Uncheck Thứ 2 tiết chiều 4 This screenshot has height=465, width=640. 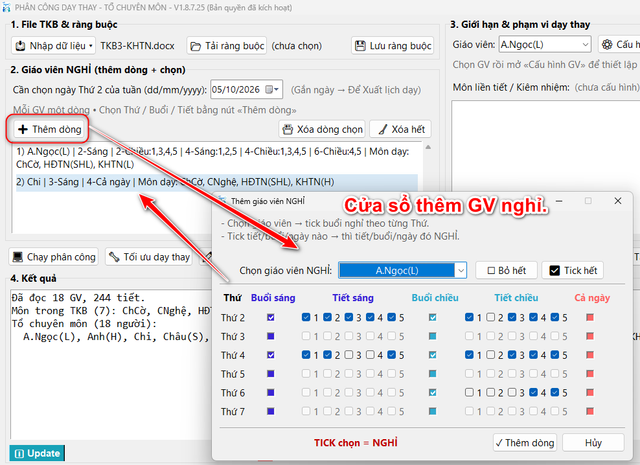tap(533, 317)
